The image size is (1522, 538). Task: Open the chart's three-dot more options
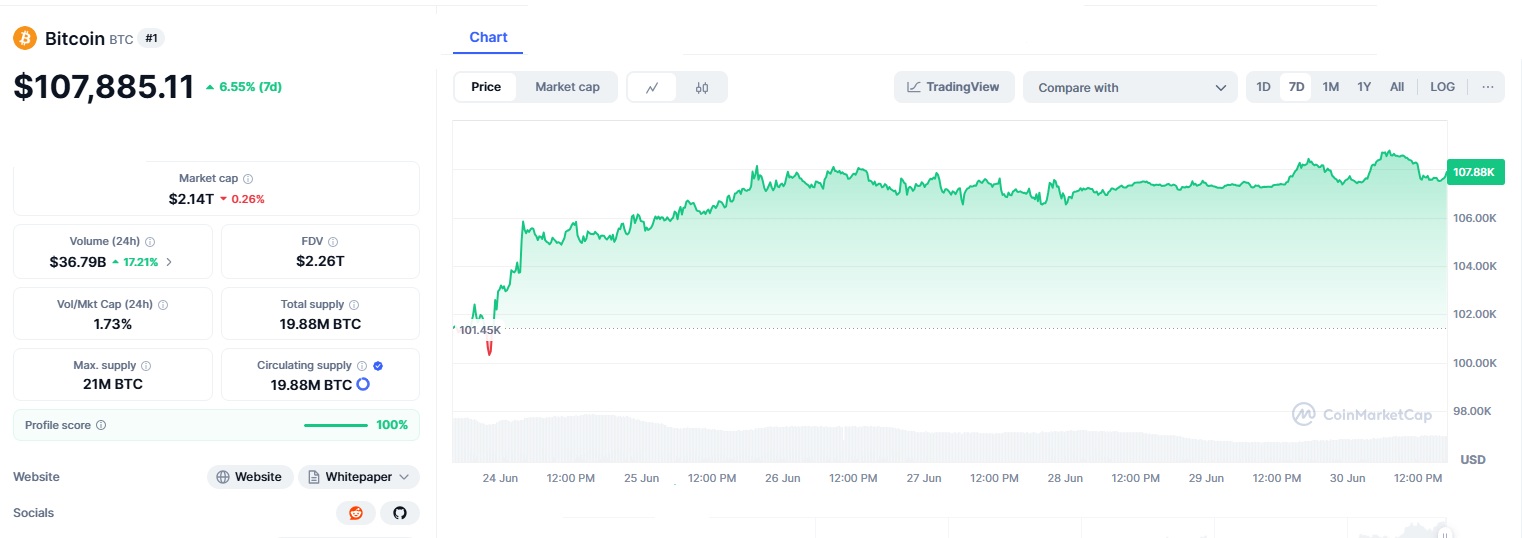coord(1487,87)
